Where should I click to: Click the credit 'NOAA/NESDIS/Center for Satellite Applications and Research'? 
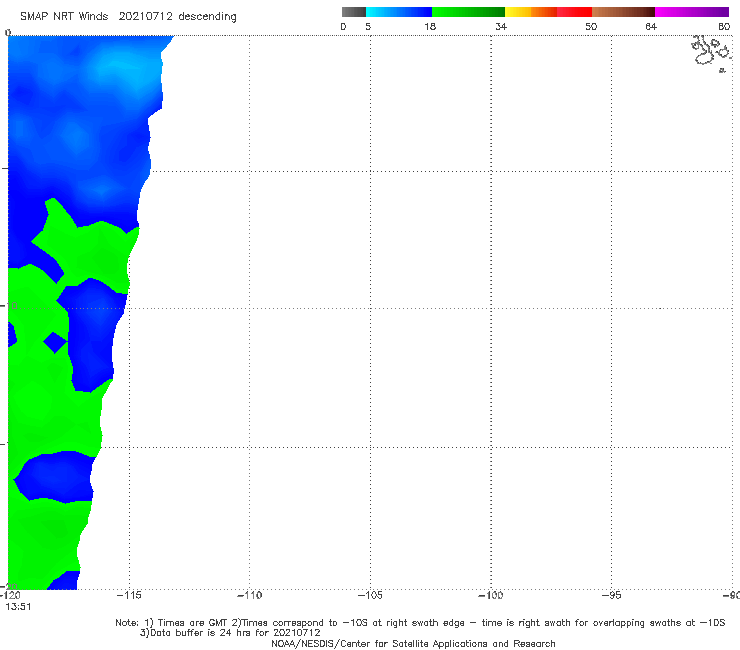click(413, 644)
